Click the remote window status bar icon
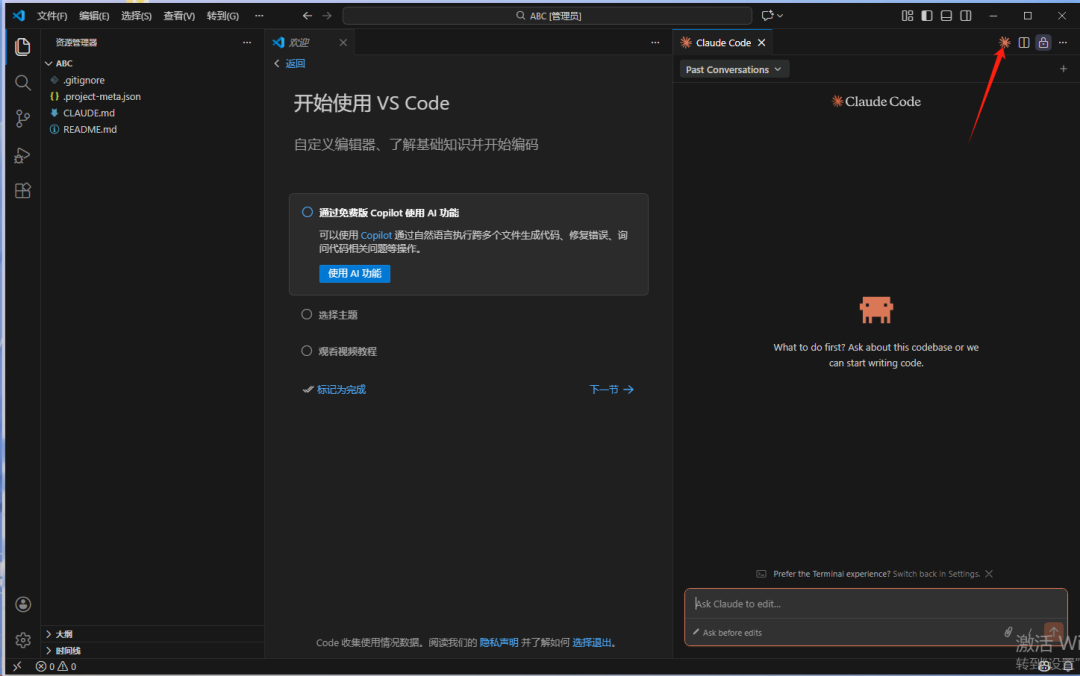This screenshot has width=1080, height=676. coord(17,666)
